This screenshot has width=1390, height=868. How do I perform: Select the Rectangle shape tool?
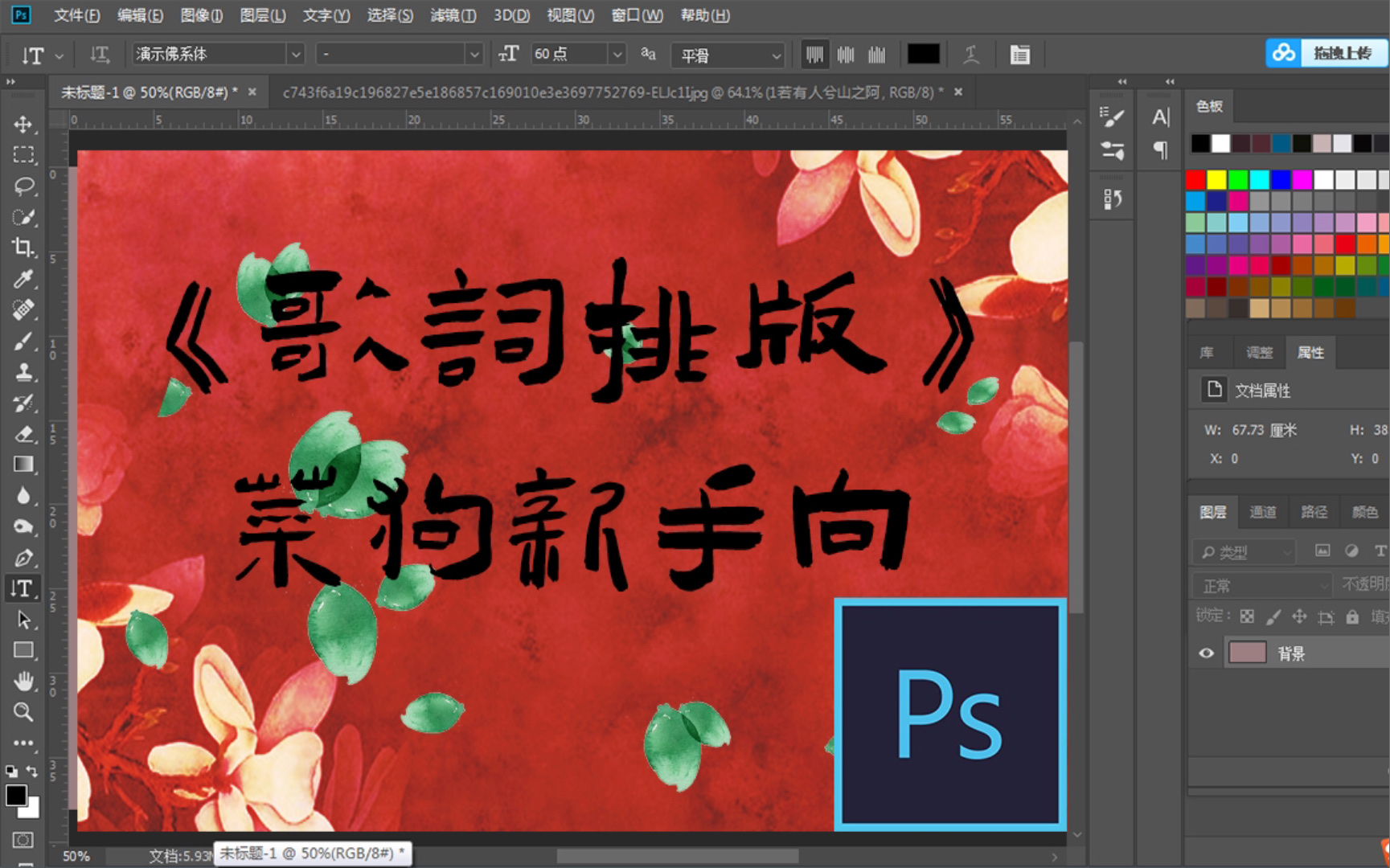(23, 650)
